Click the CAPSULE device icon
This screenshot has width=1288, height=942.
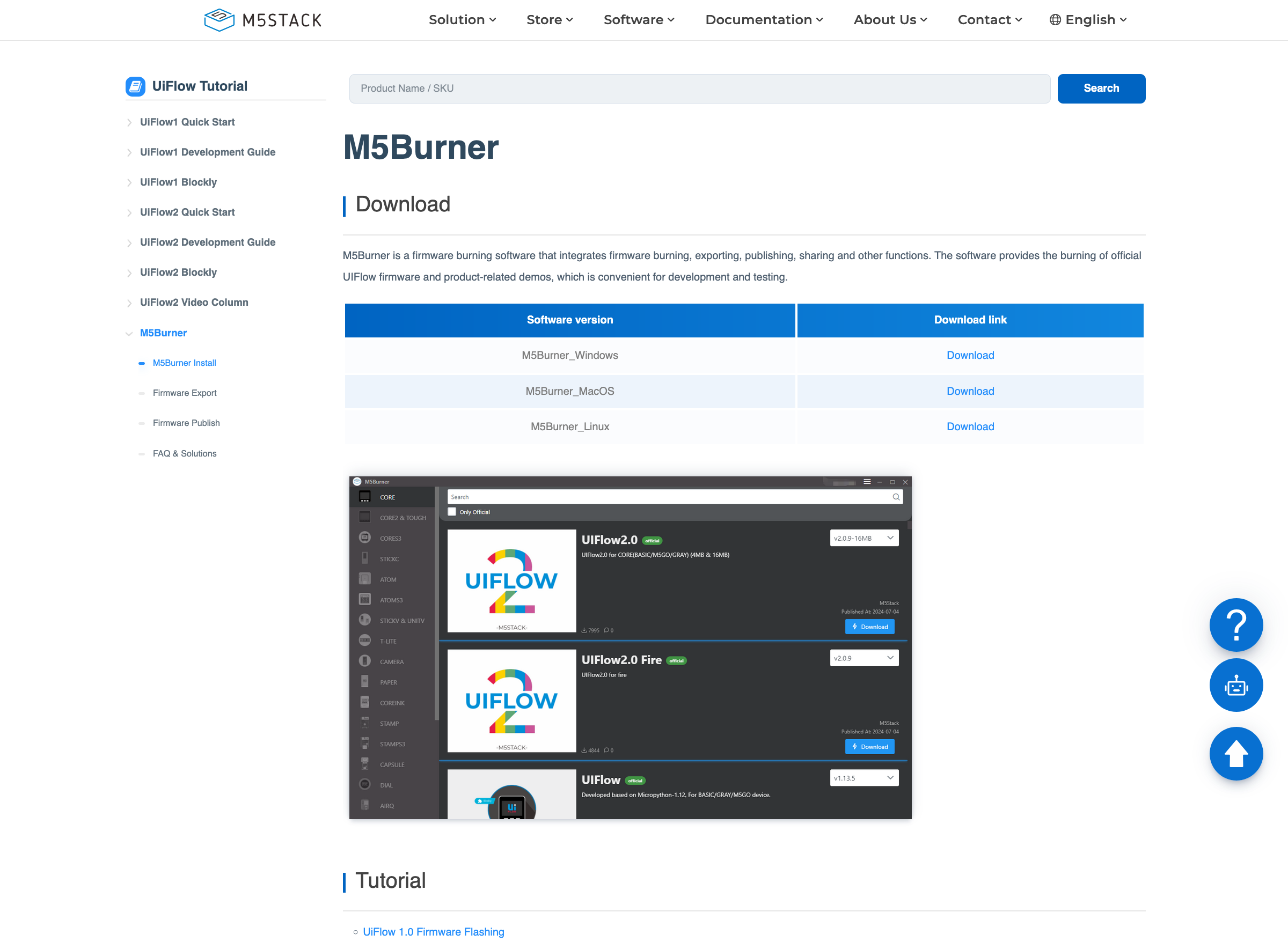pyautogui.click(x=364, y=763)
